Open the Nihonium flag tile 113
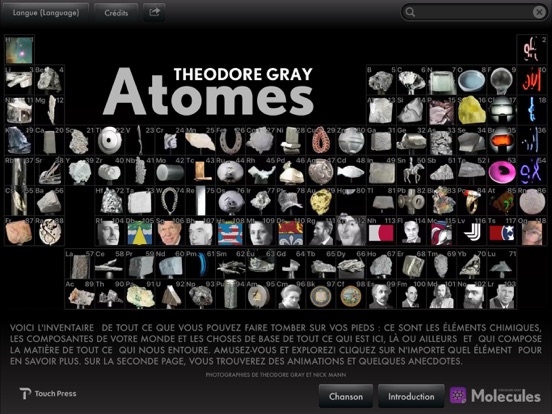The height and width of the screenshot is (414, 552). point(381,231)
